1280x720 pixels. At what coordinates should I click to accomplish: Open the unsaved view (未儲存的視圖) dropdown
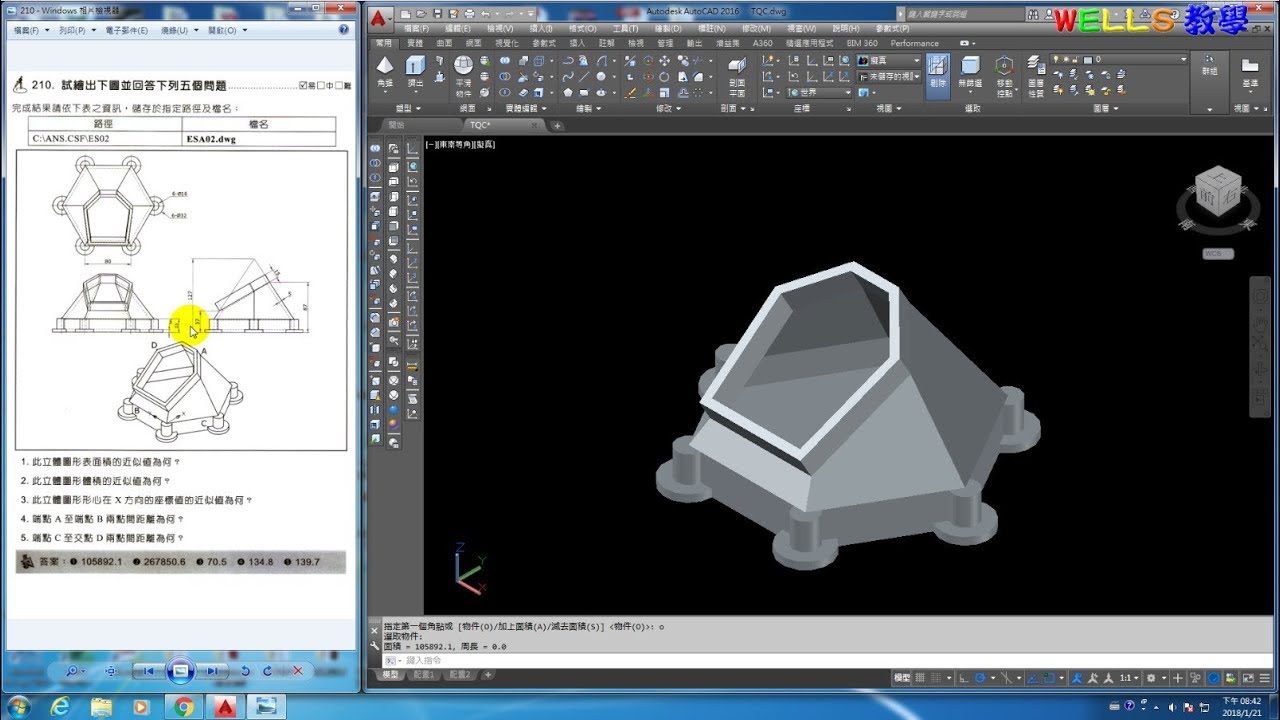[x=889, y=76]
